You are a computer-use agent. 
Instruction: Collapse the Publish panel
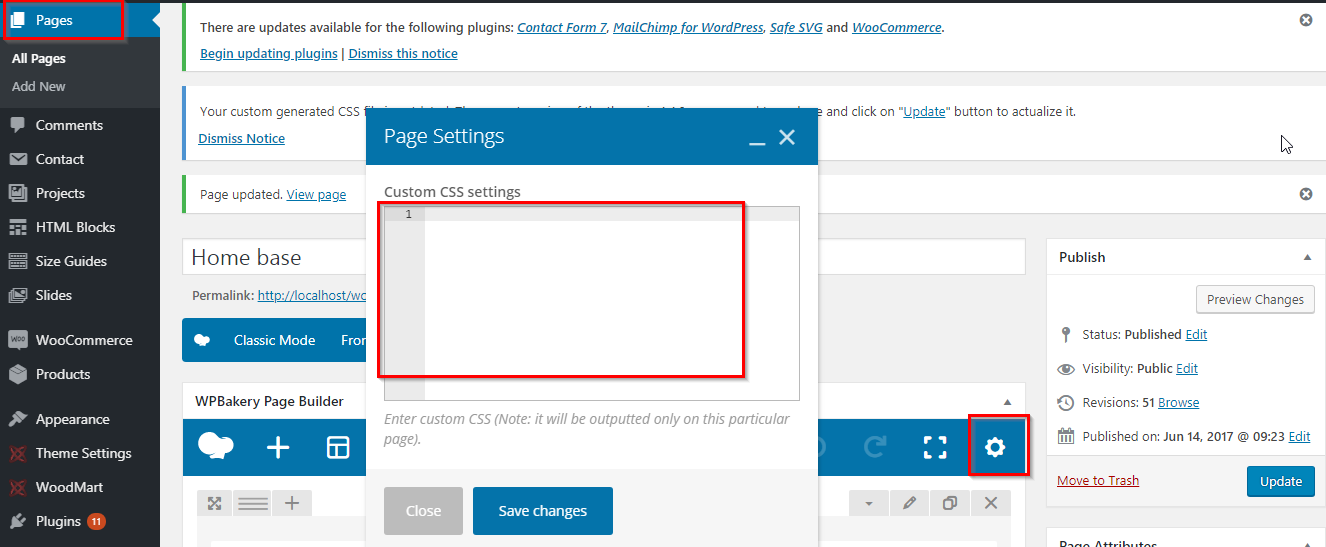point(1307,257)
